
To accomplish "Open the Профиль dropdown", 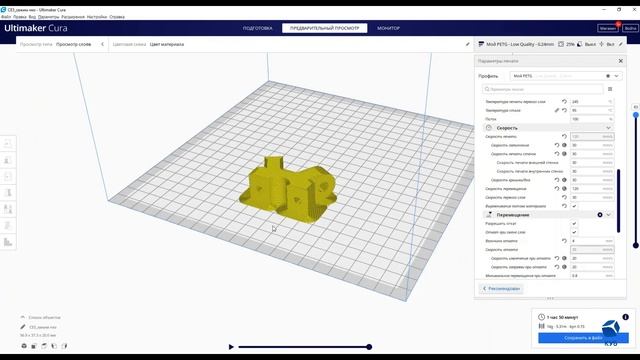I will click(566, 76).
